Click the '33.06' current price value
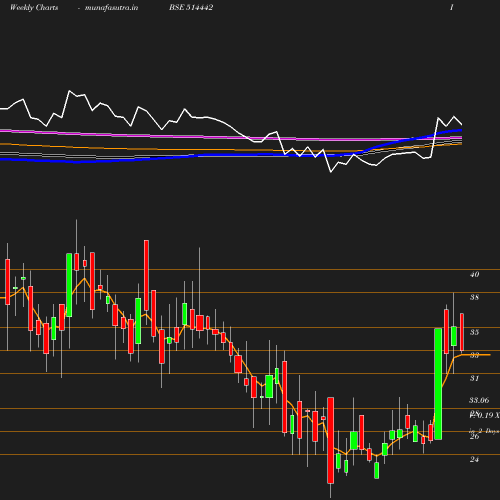500x500 pixels. pos(479,400)
